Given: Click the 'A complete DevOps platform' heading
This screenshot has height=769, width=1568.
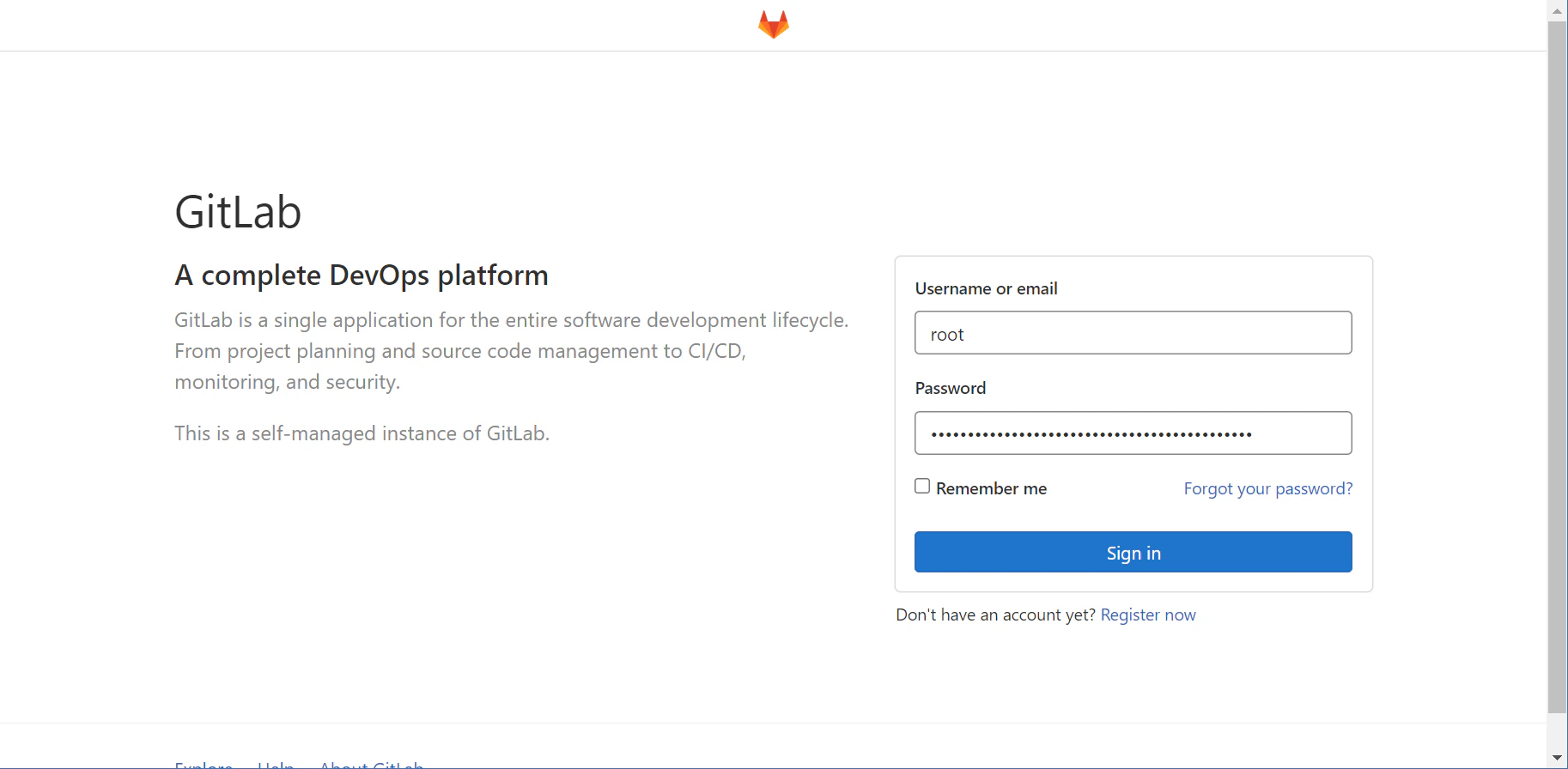Looking at the screenshot, I should pyautogui.click(x=362, y=276).
